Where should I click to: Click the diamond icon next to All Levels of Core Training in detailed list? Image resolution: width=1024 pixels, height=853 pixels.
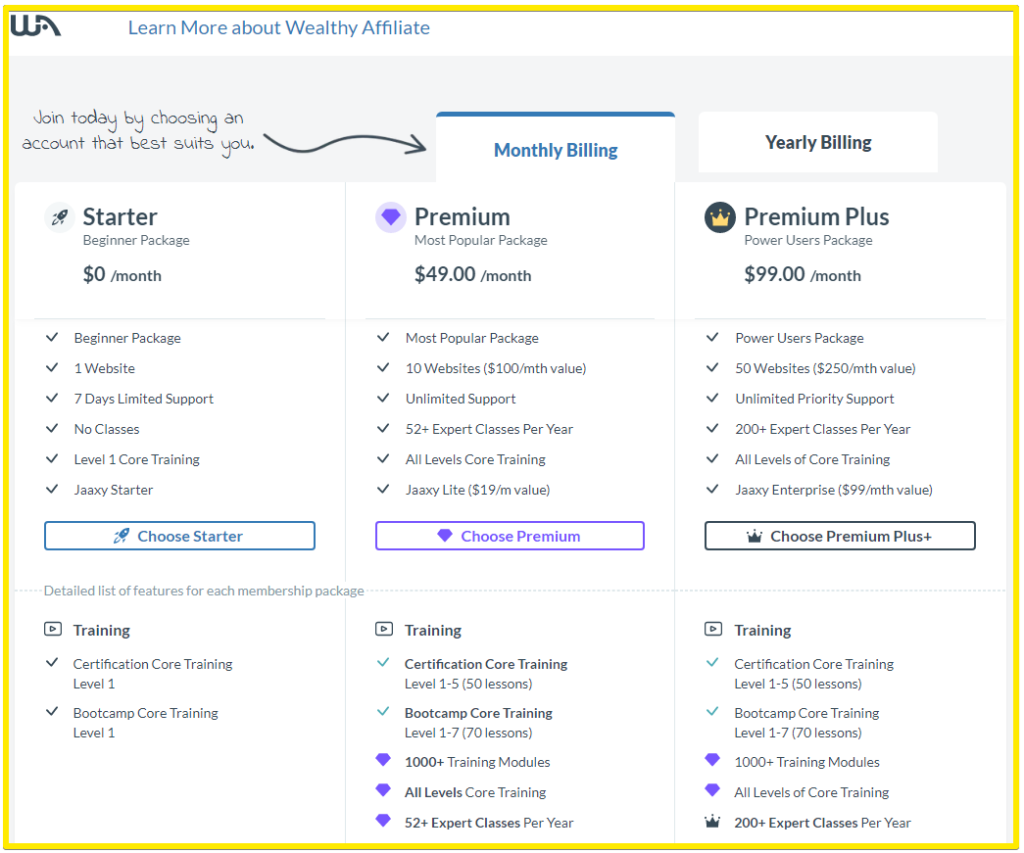712,790
